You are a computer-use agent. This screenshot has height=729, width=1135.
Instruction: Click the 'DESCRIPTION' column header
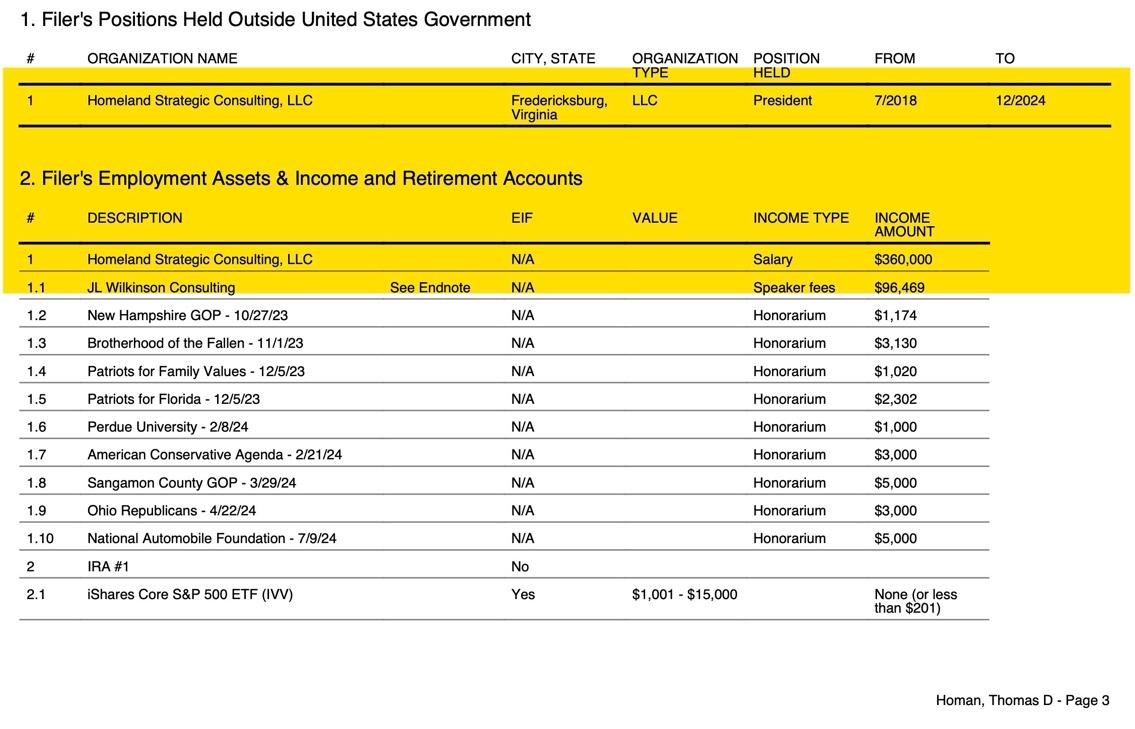tap(135, 218)
